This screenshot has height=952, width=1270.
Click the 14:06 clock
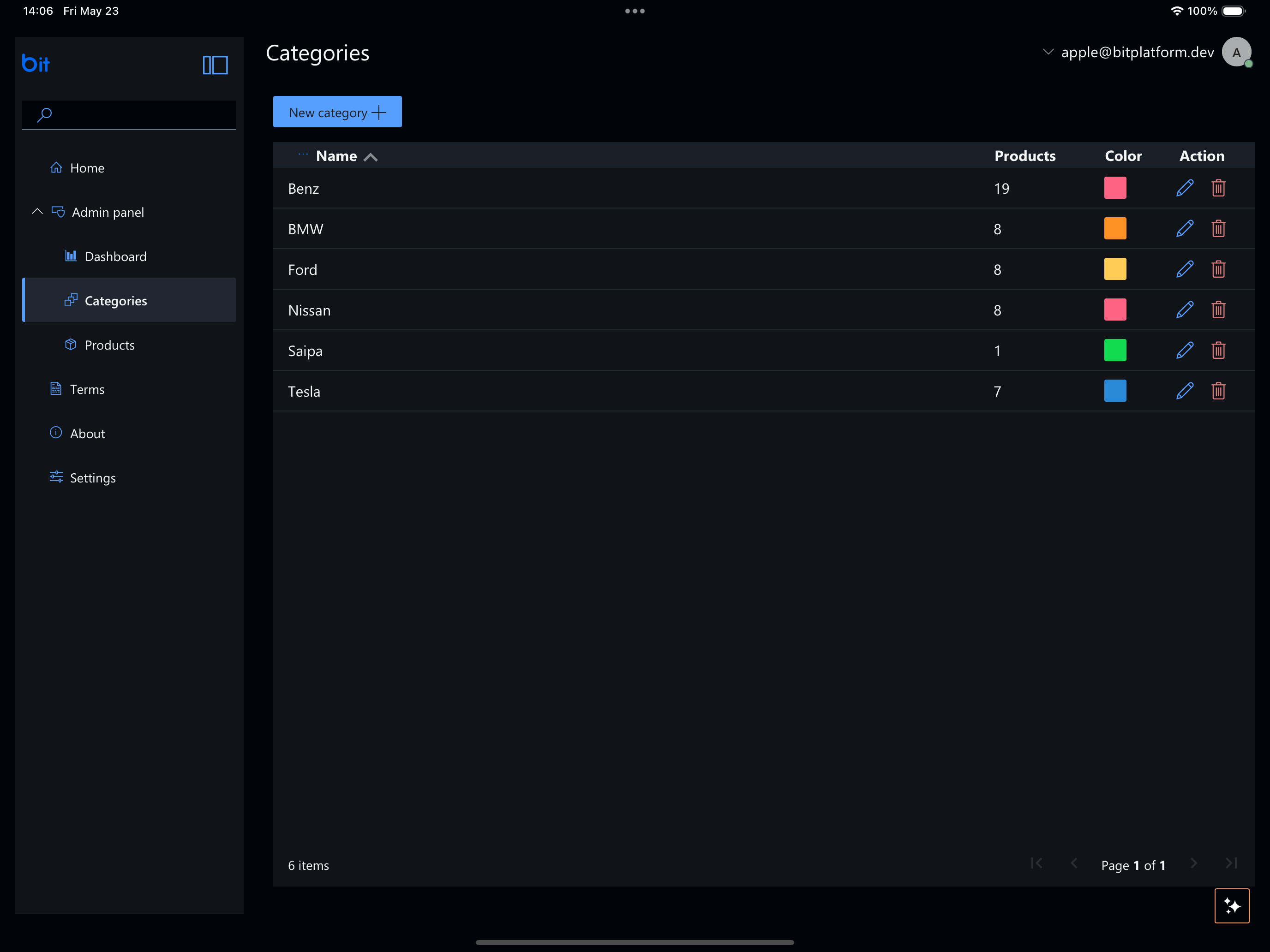(x=38, y=11)
